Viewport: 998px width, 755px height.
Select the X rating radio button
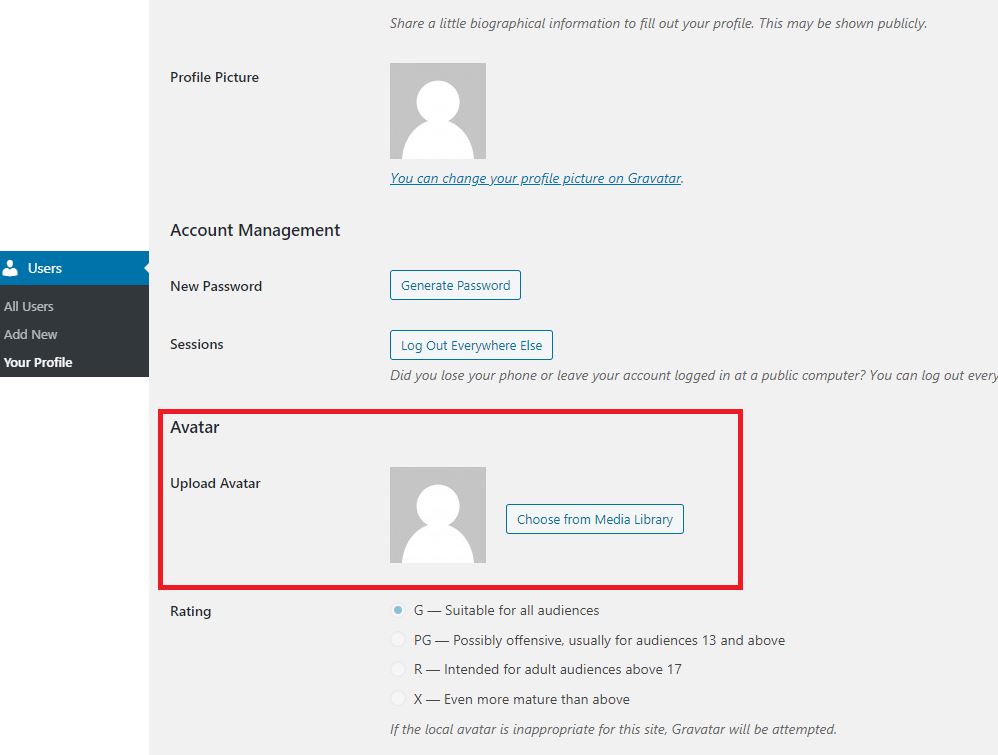[x=399, y=699]
